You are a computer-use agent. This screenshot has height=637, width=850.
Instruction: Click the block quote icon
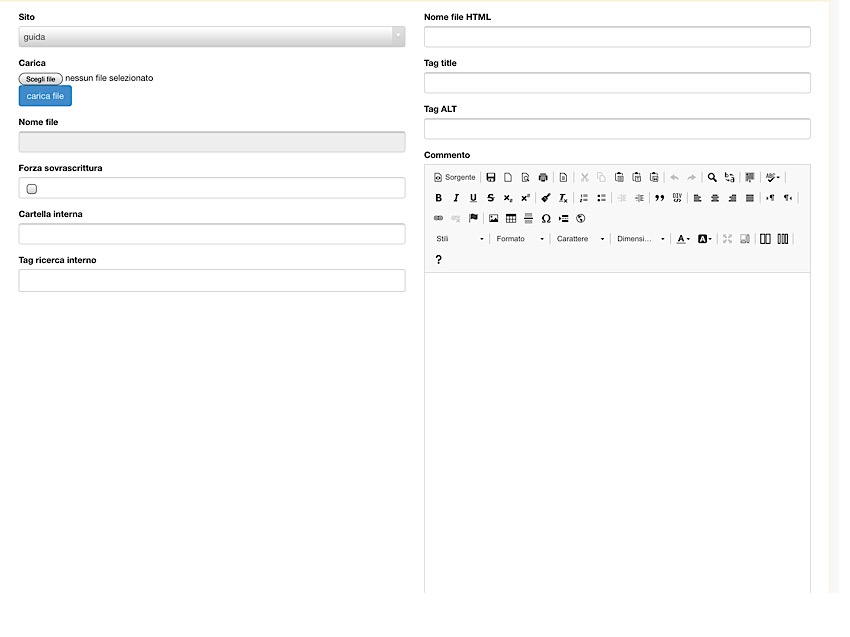tap(659, 198)
